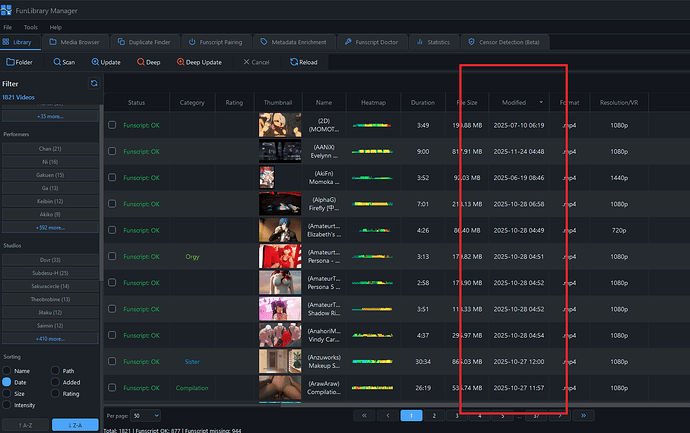Filter by studio Subdesu-H (25)

(50, 273)
